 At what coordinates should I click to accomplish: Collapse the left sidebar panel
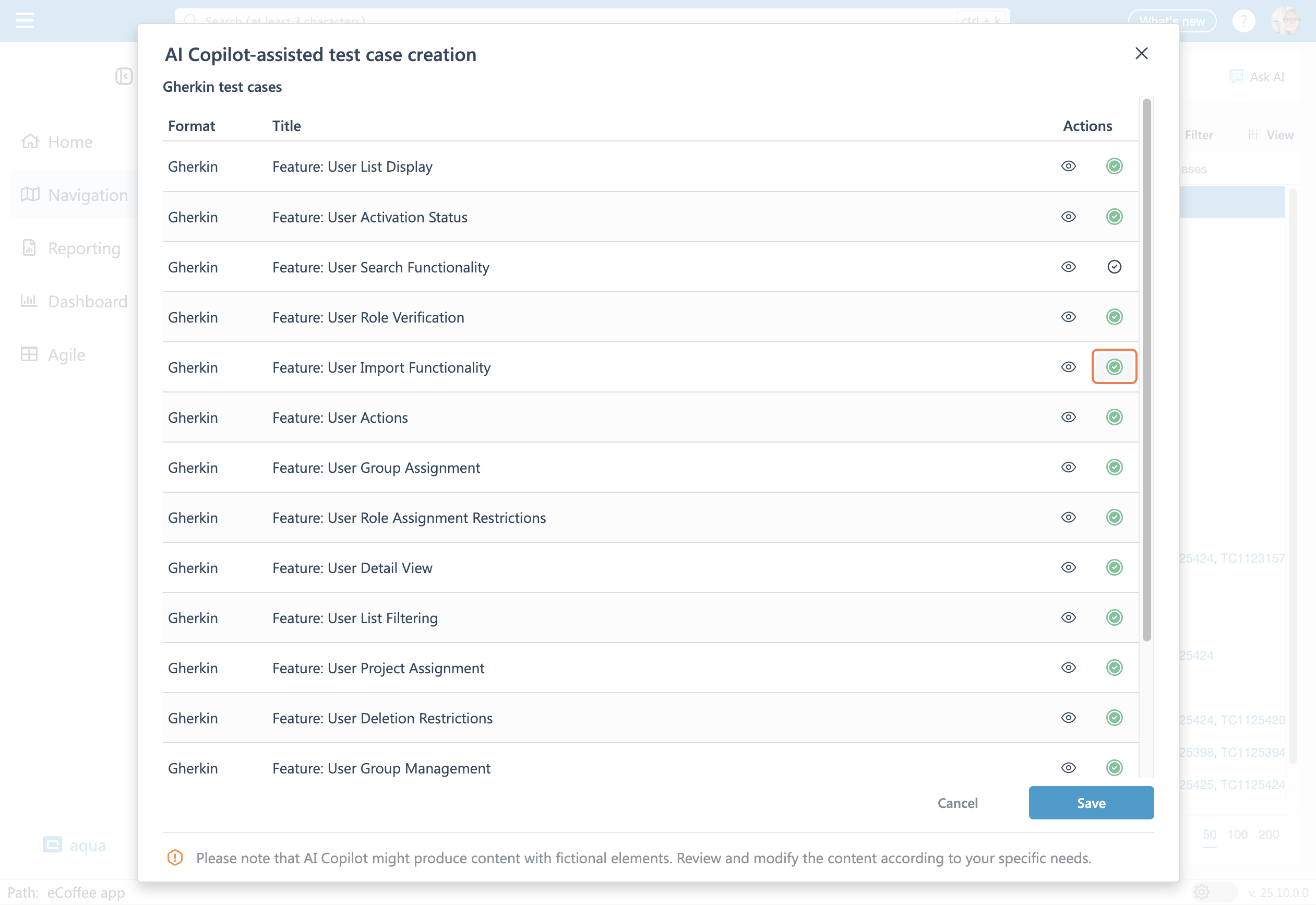point(124,76)
